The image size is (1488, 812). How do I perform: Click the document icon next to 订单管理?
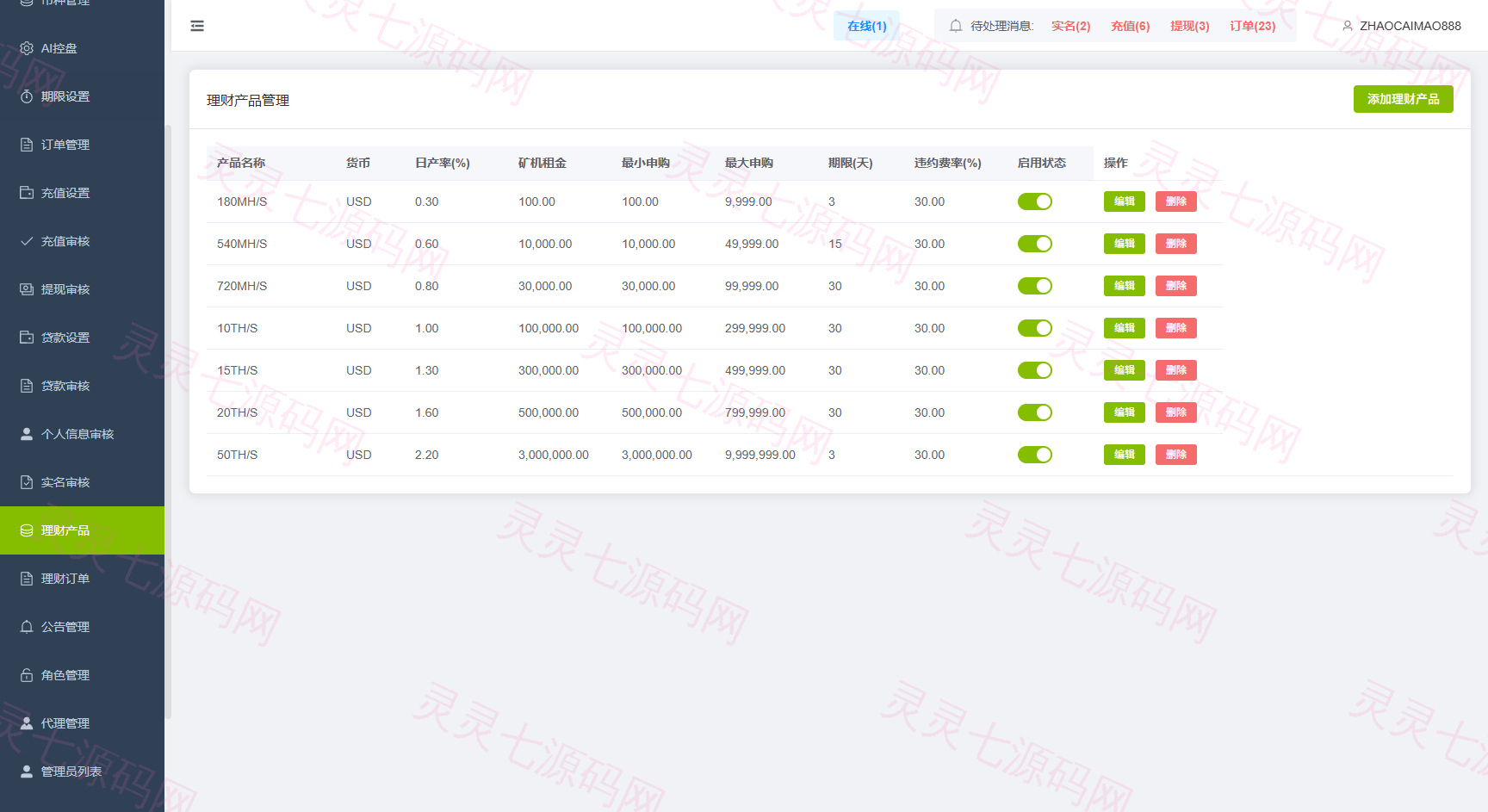27,145
